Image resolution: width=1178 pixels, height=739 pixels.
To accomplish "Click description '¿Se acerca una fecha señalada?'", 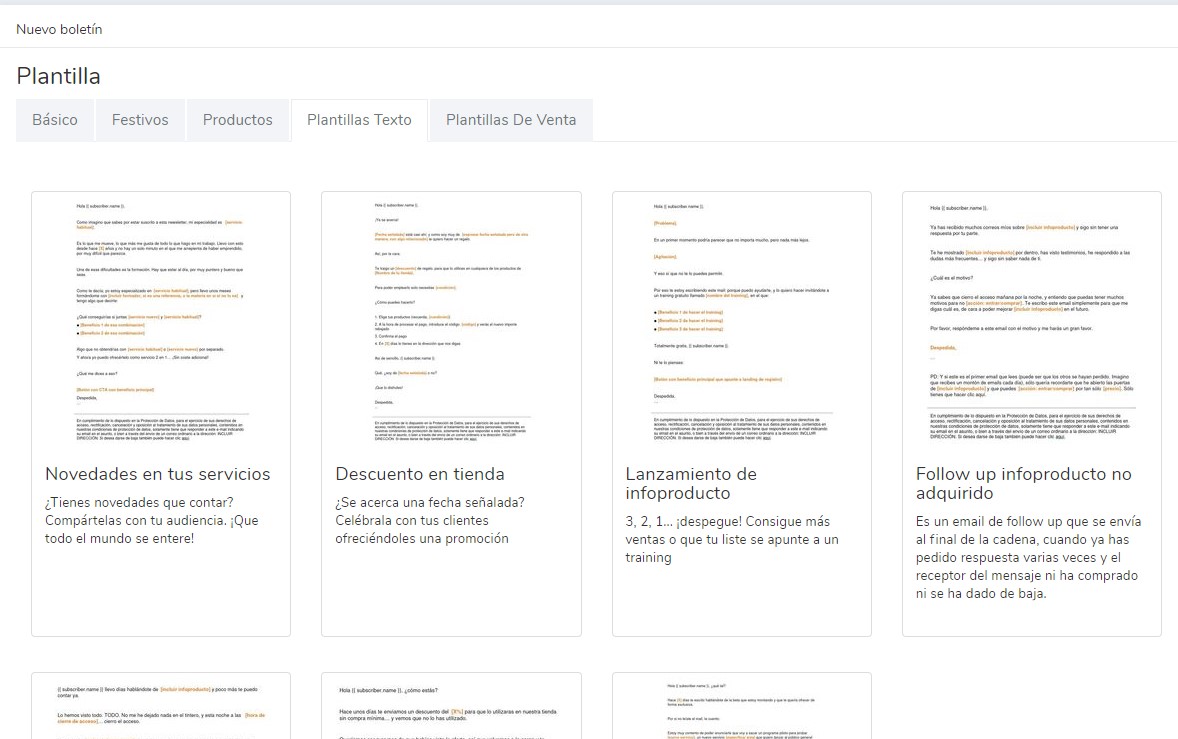I will pos(430,502).
